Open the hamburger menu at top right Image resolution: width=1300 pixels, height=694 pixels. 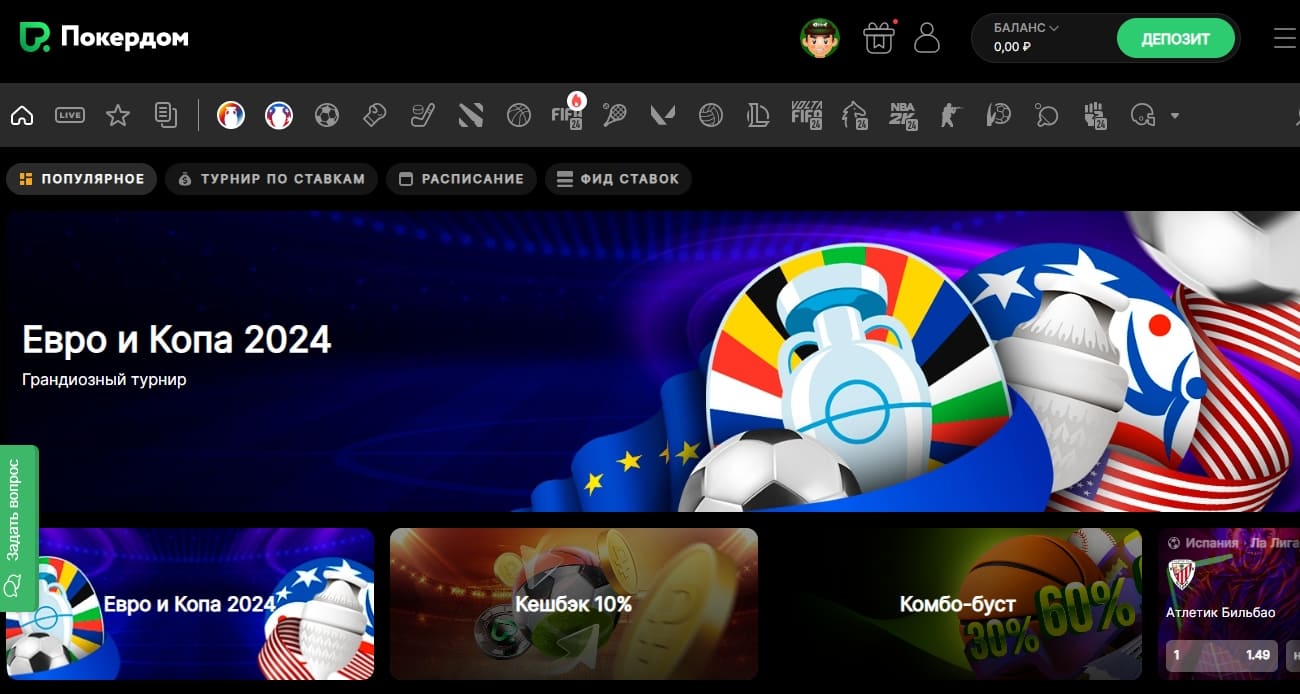tap(1284, 39)
